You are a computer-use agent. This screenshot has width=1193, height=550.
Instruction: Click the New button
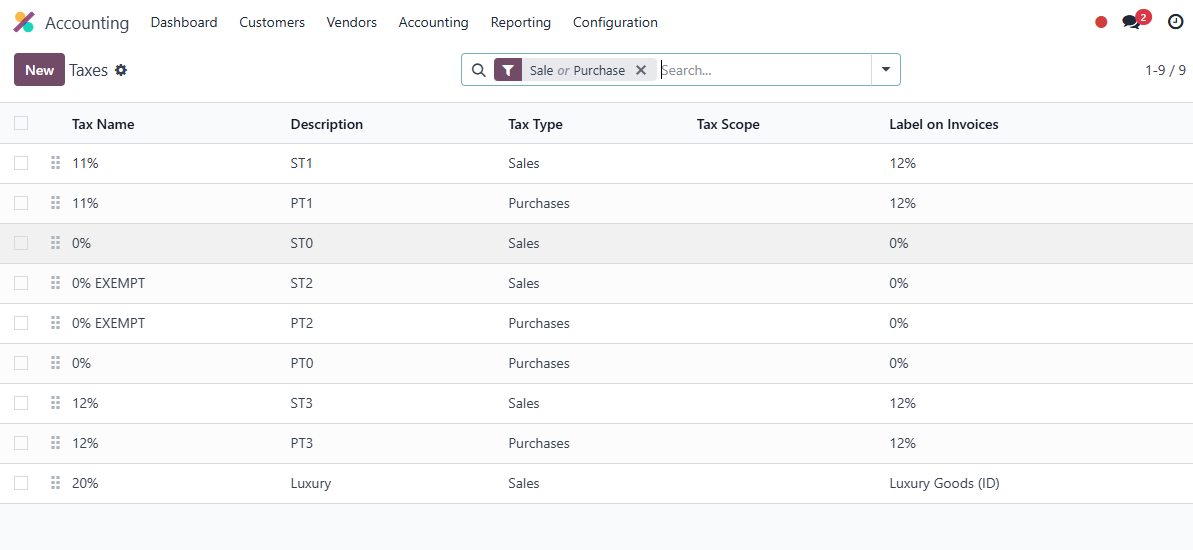pyautogui.click(x=39, y=70)
